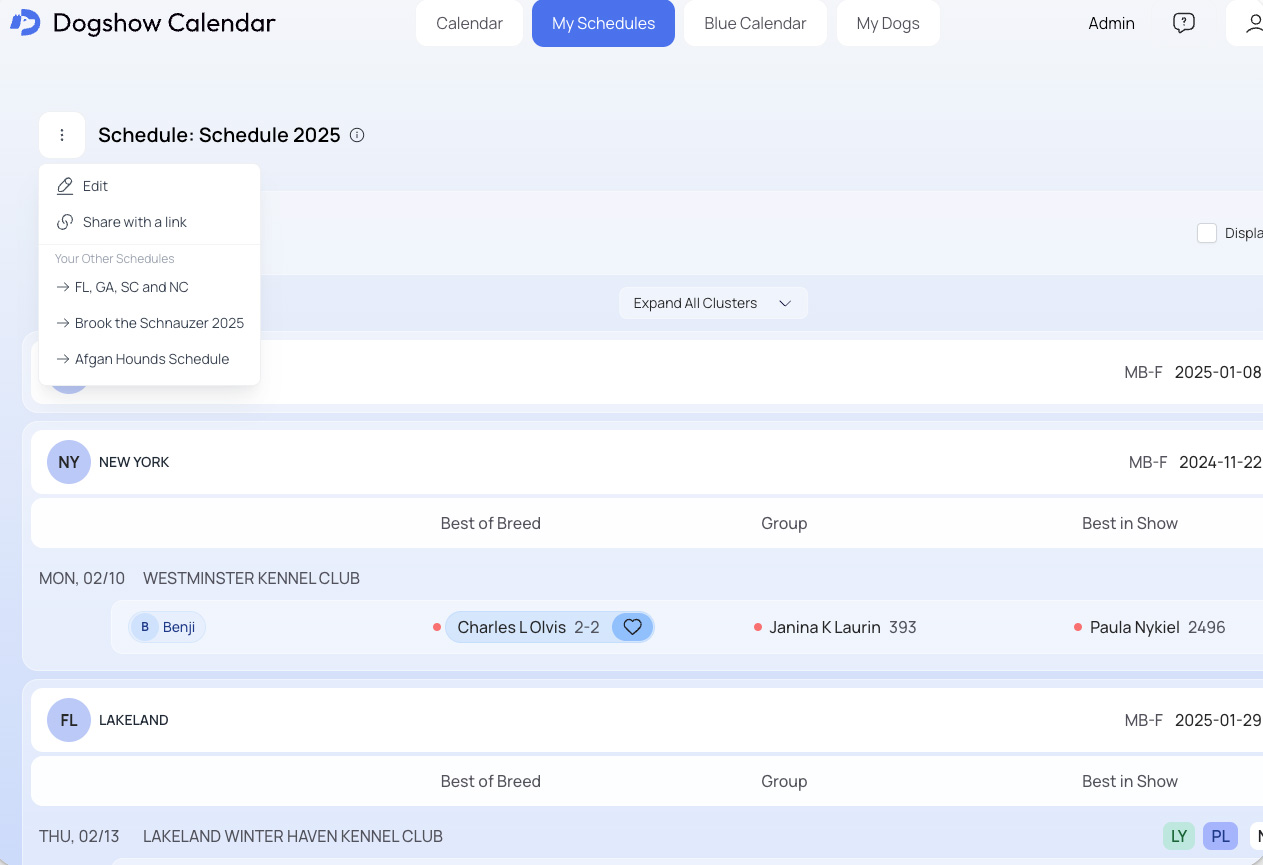
Task: Click the green LY badge
Action: (x=1179, y=836)
